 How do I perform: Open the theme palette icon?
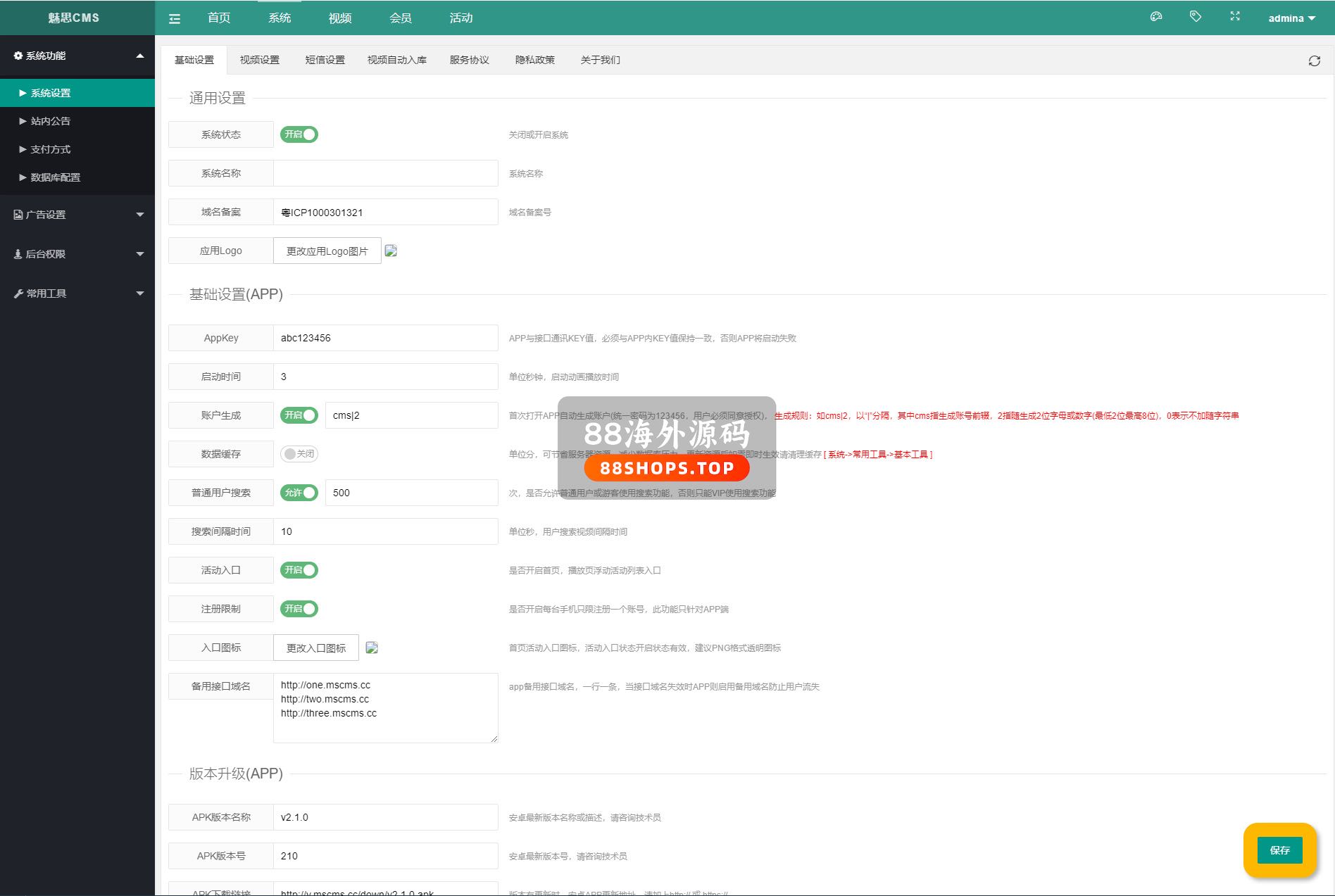coord(1155,17)
